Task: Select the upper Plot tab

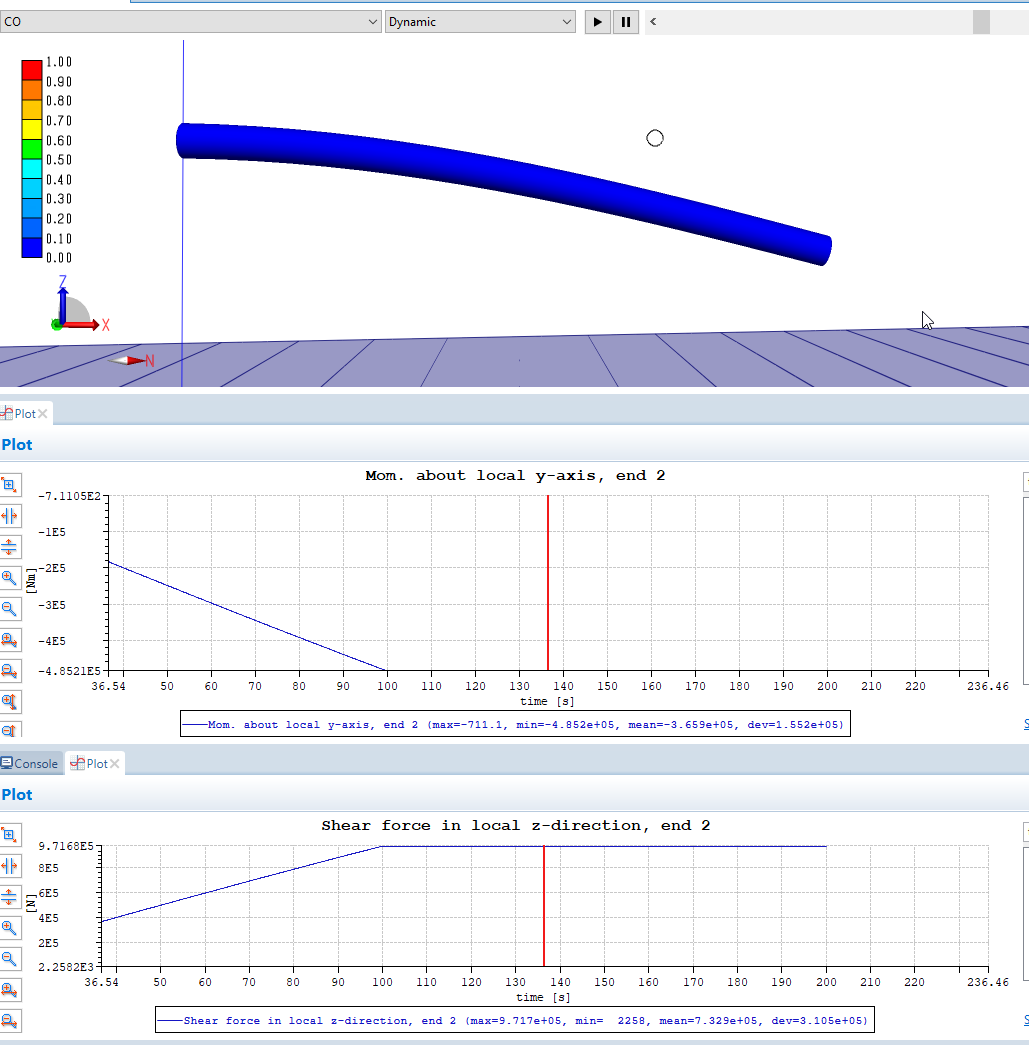Action: pyautogui.click(x=20, y=414)
